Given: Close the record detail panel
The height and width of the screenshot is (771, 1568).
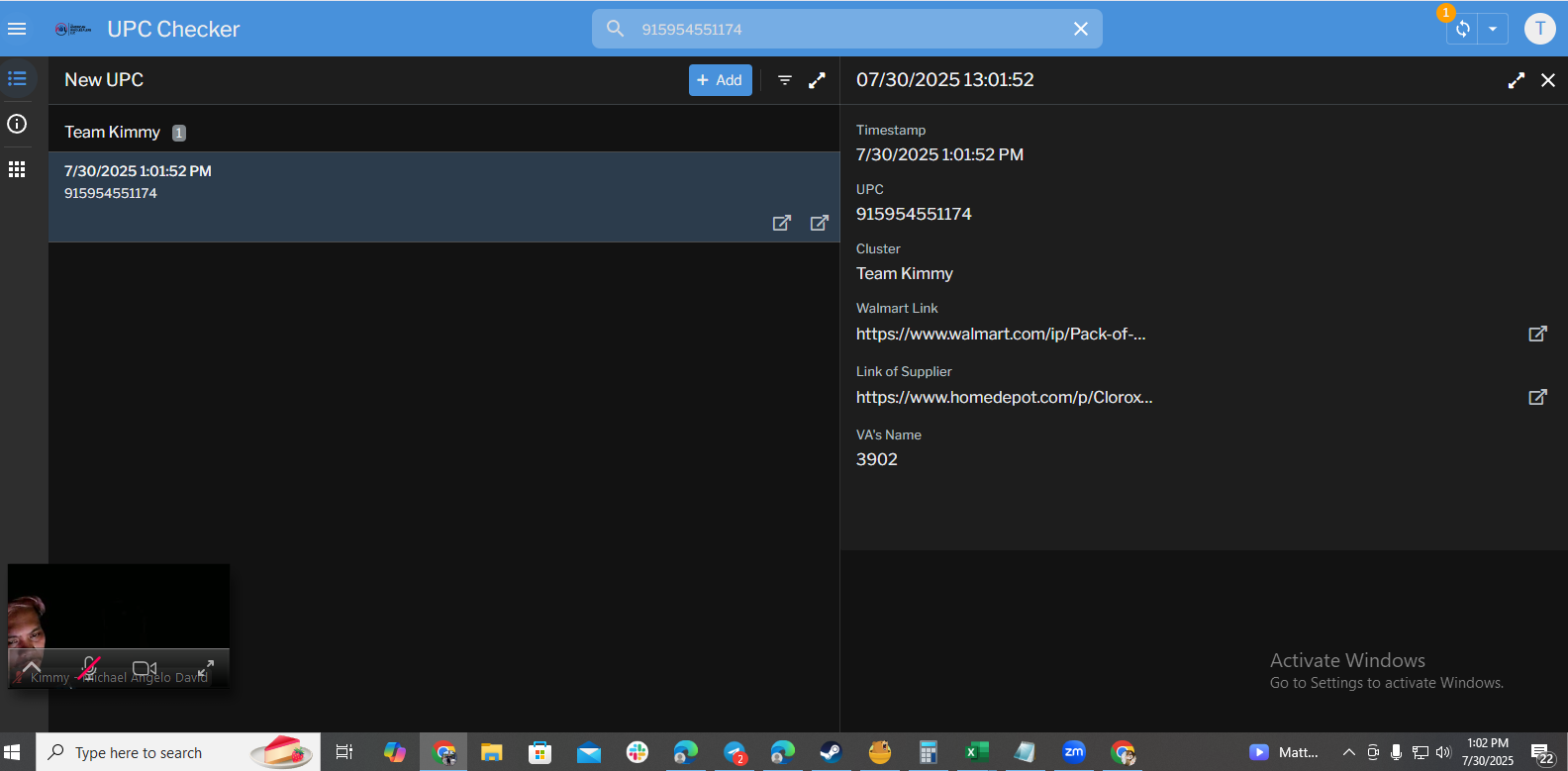Looking at the screenshot, I should tap(1548, 80).
